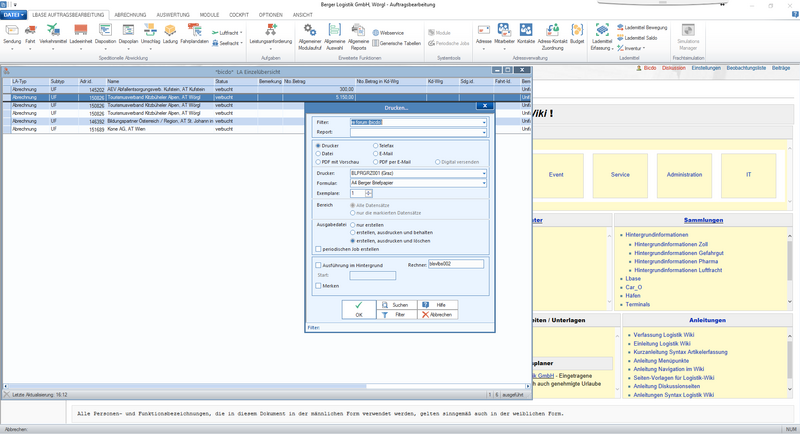Open the Sammlungen wiki link
Image resolution: width=800 pixels, height=434 pixels.
[703, 220]
